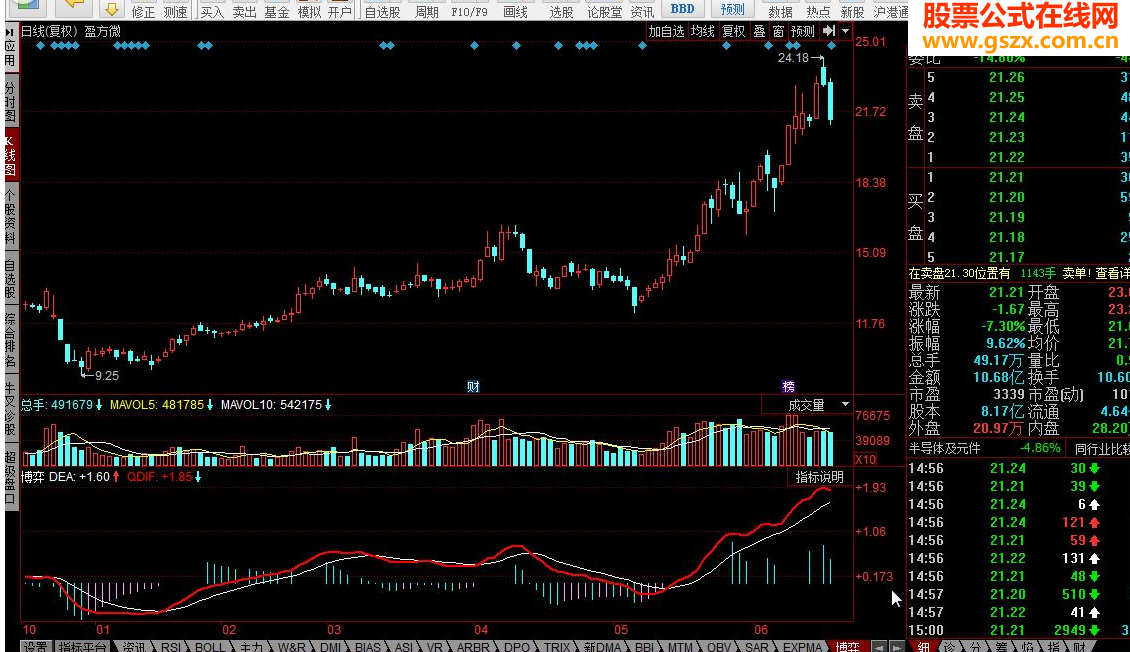The height and width of the screenshot is (652, 1130).
Task: Open the 指标平台 indicator platform
Action: (81, 646)
